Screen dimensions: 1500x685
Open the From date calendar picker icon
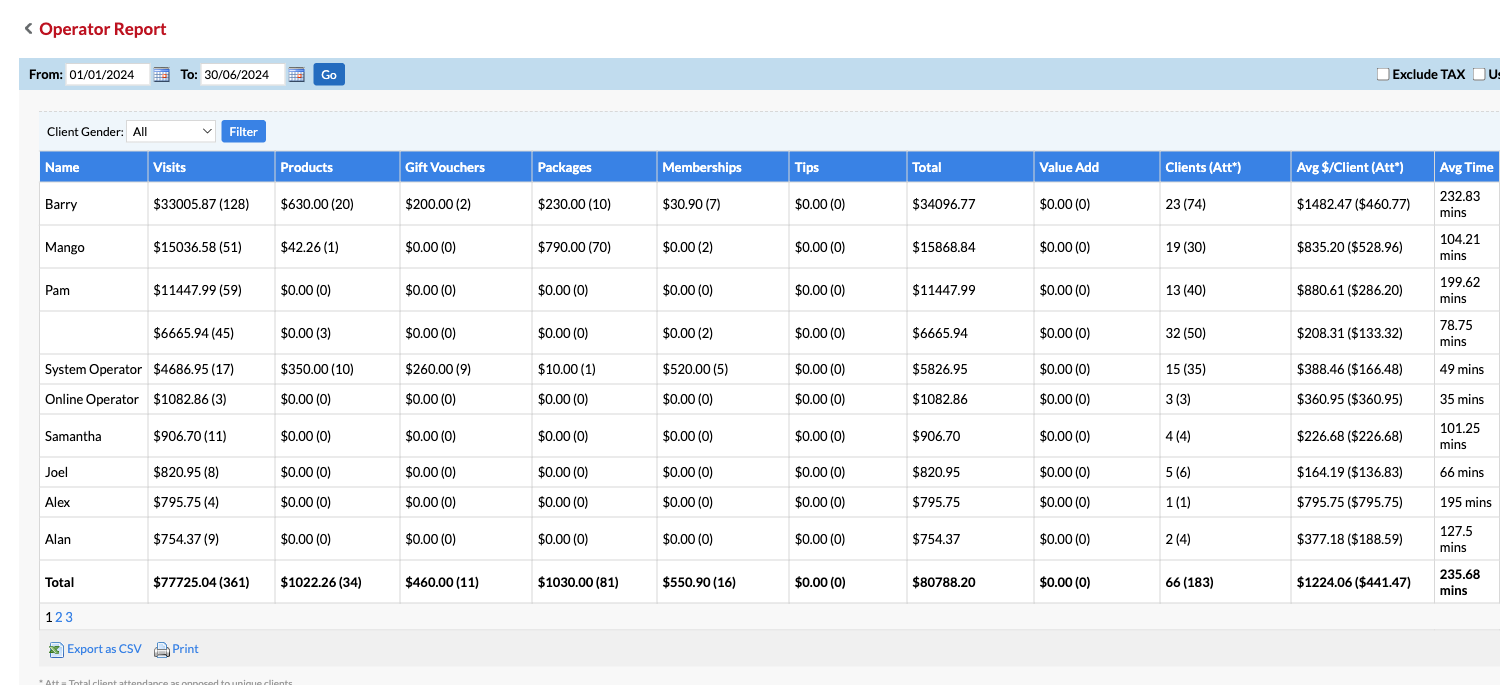tap(161, 75)
